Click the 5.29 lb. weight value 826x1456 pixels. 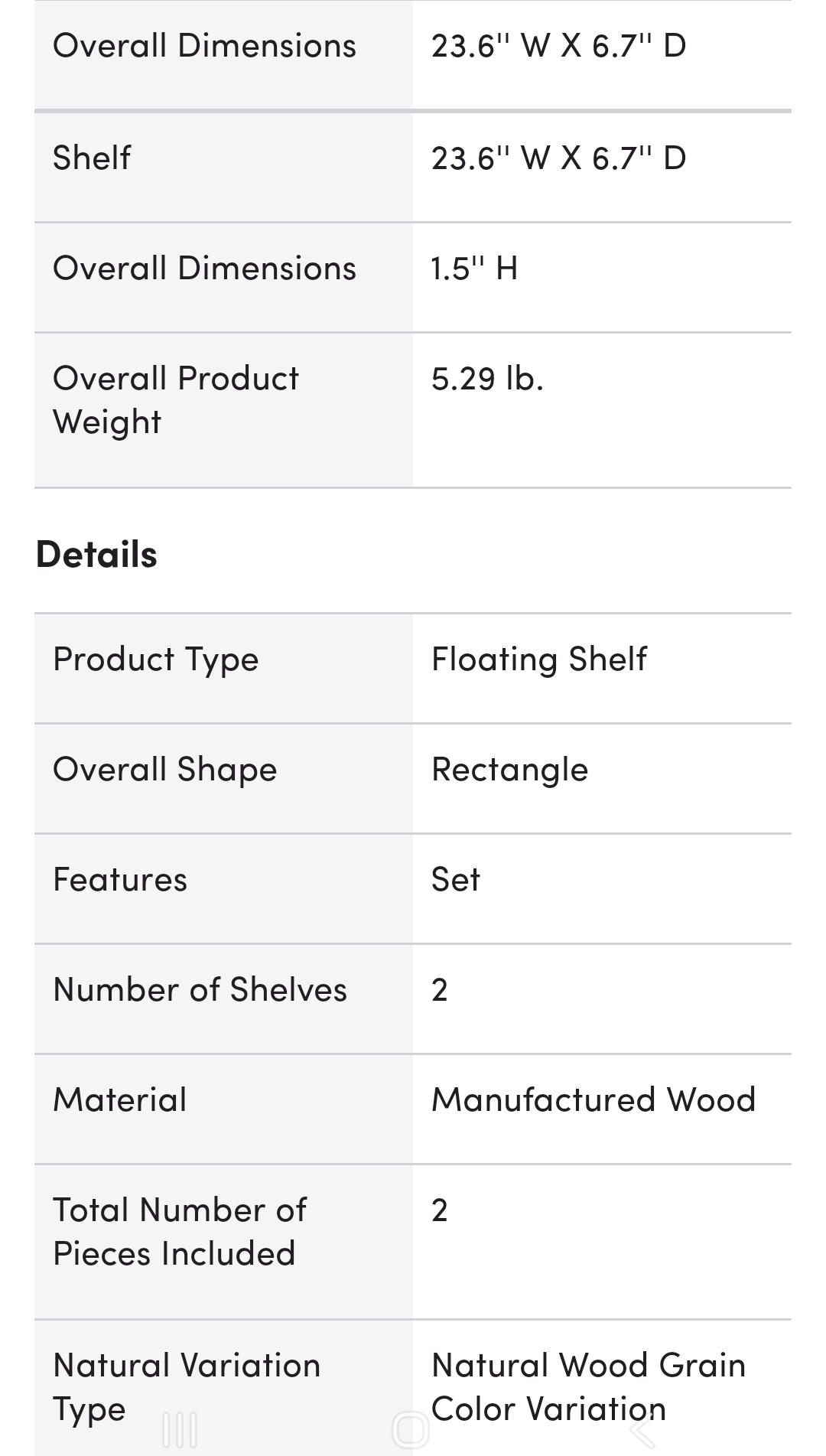click(487, 379)
